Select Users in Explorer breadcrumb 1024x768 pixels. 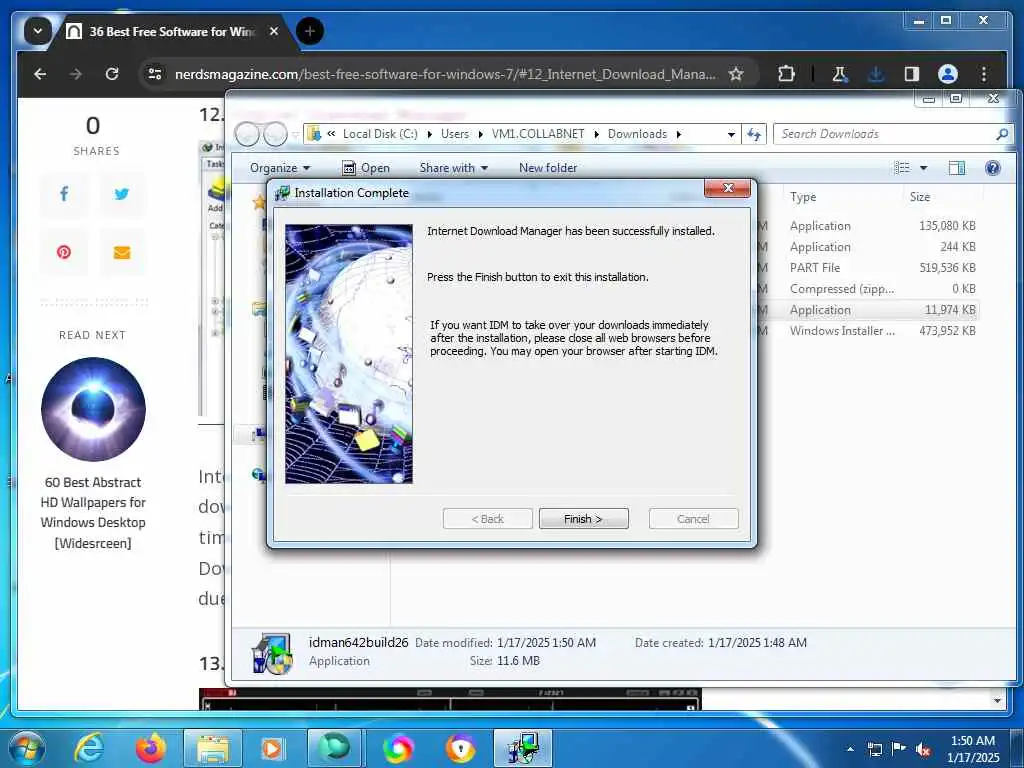click(x=455, y=134)
